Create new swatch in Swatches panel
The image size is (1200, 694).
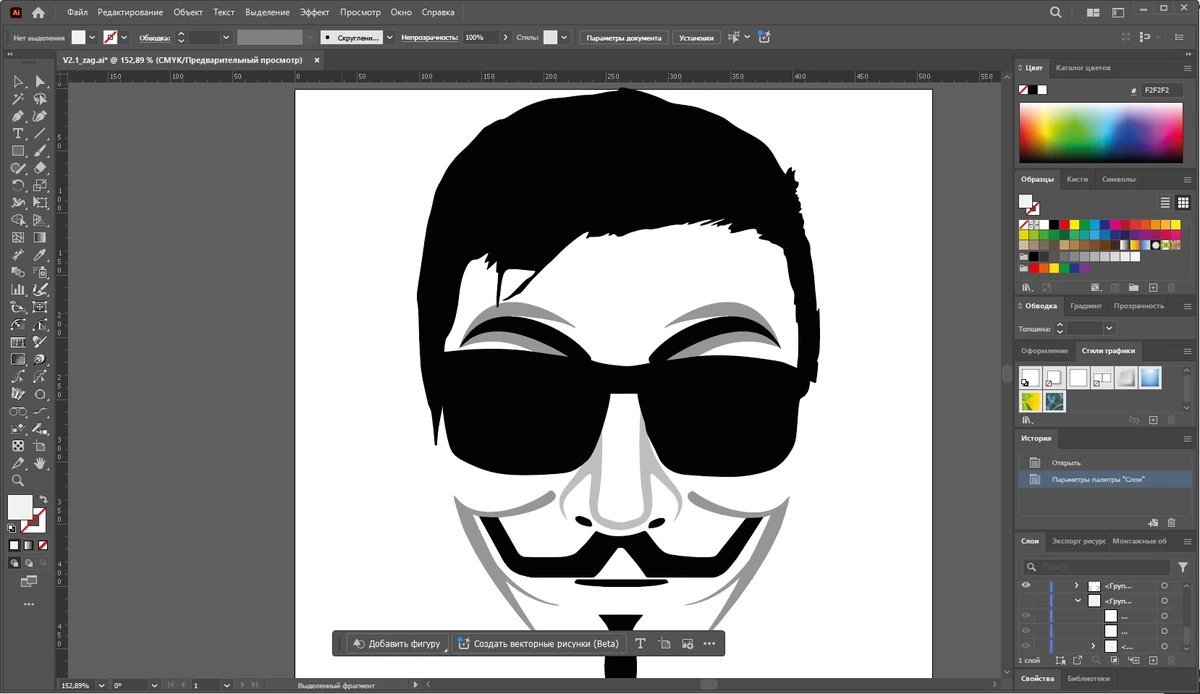click(1153, 287)
